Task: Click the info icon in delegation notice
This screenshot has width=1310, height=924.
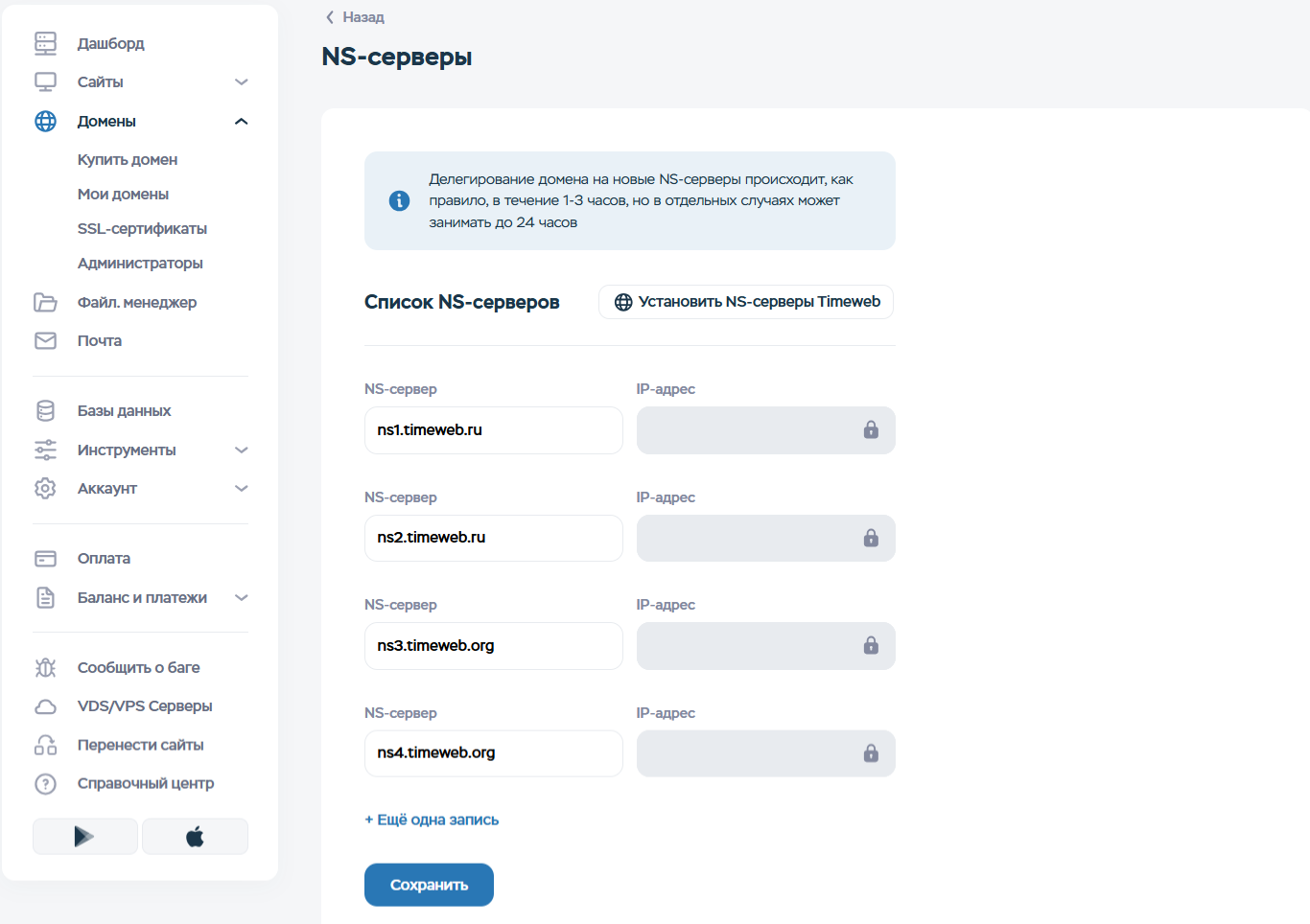Action: tap(399, 200)
